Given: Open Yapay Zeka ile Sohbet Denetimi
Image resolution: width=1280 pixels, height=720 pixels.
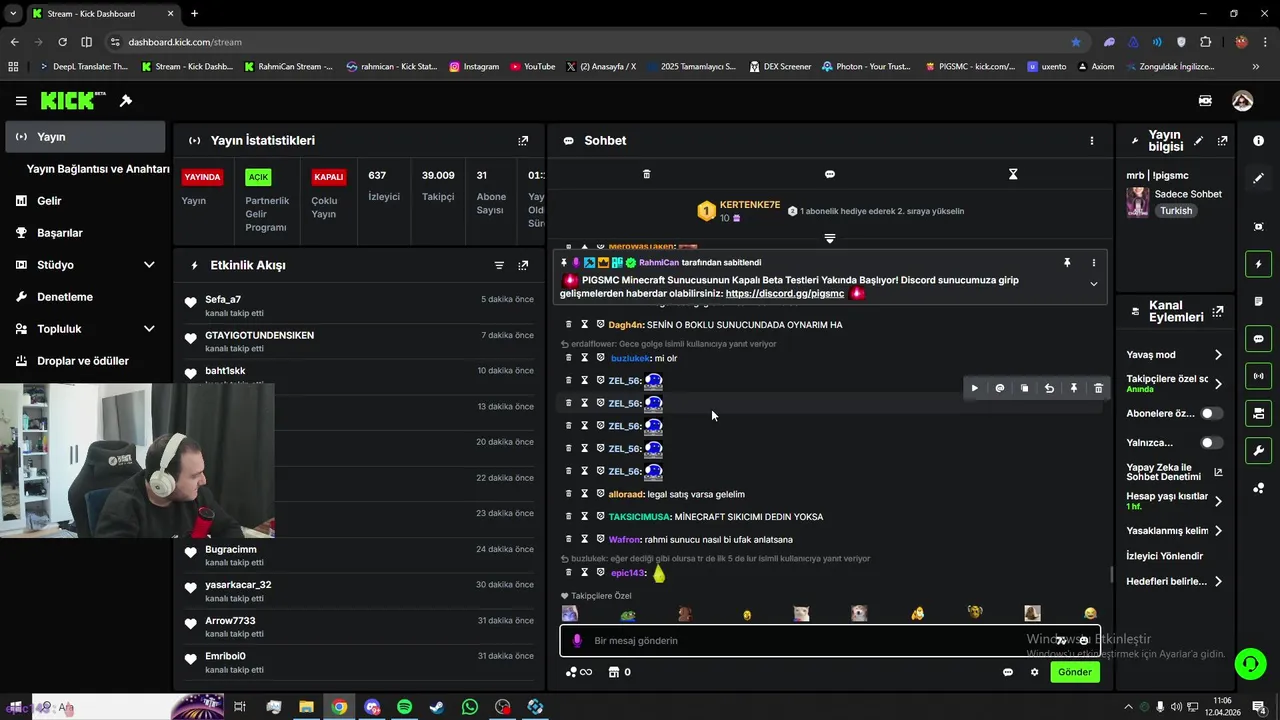Looking at the screenshot, I should tap(1174, 472).
